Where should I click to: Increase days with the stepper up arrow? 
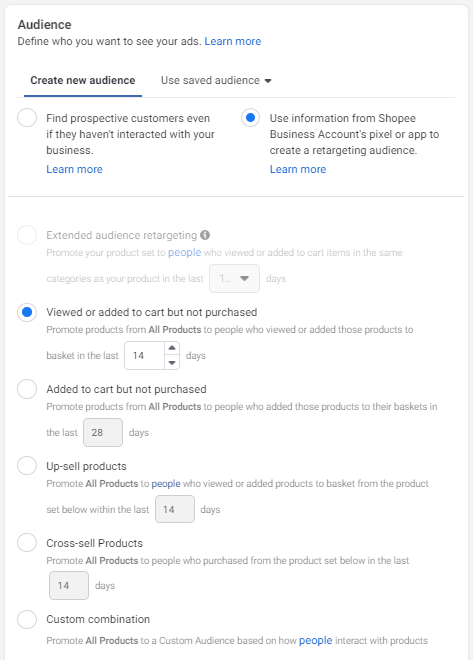(x=172, y=348)
